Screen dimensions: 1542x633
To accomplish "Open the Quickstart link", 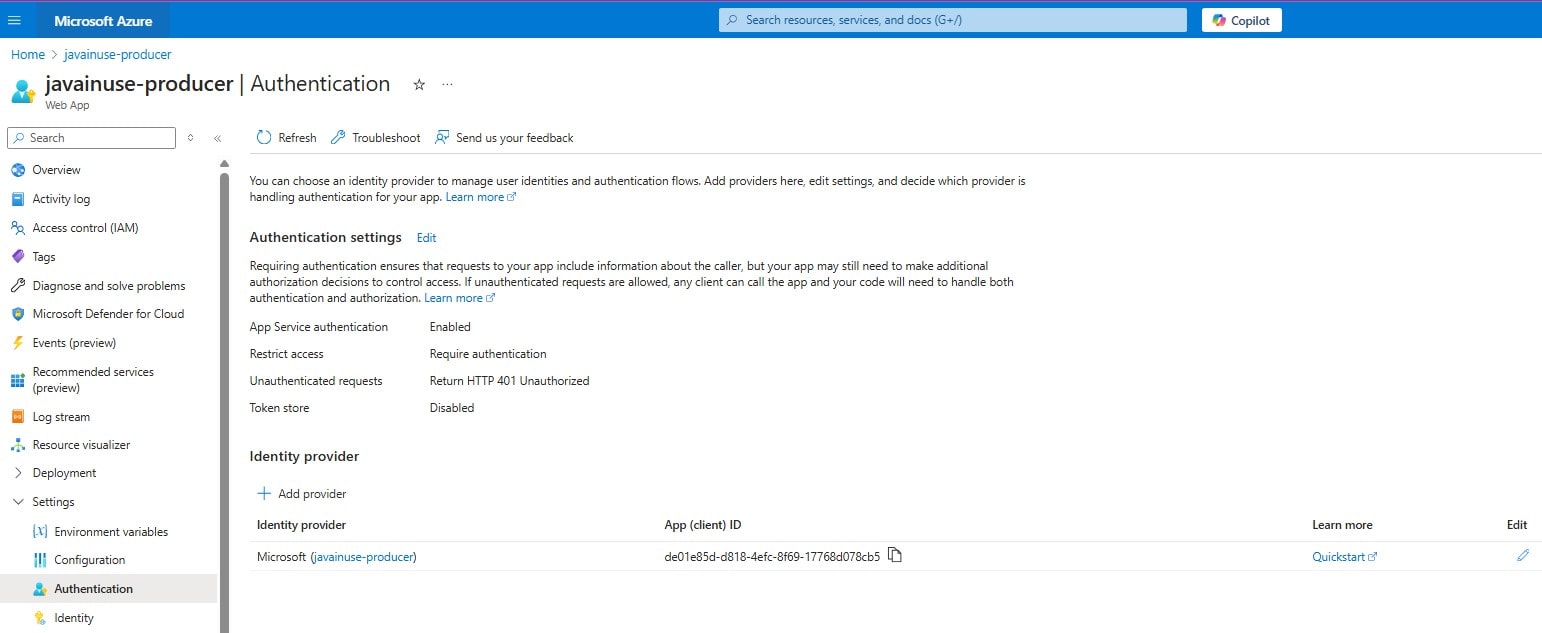I will point(1344,557).
